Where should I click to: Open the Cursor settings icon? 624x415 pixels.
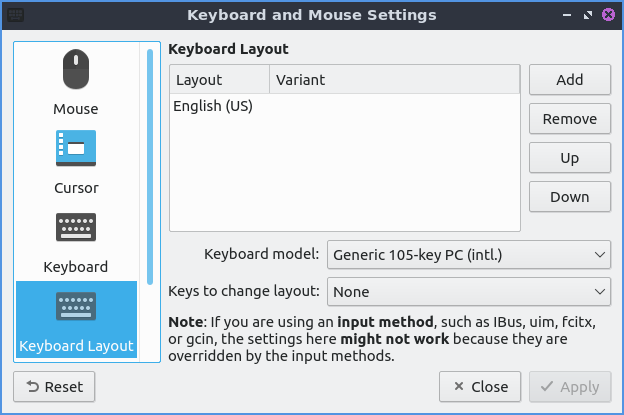click(76, 149)
